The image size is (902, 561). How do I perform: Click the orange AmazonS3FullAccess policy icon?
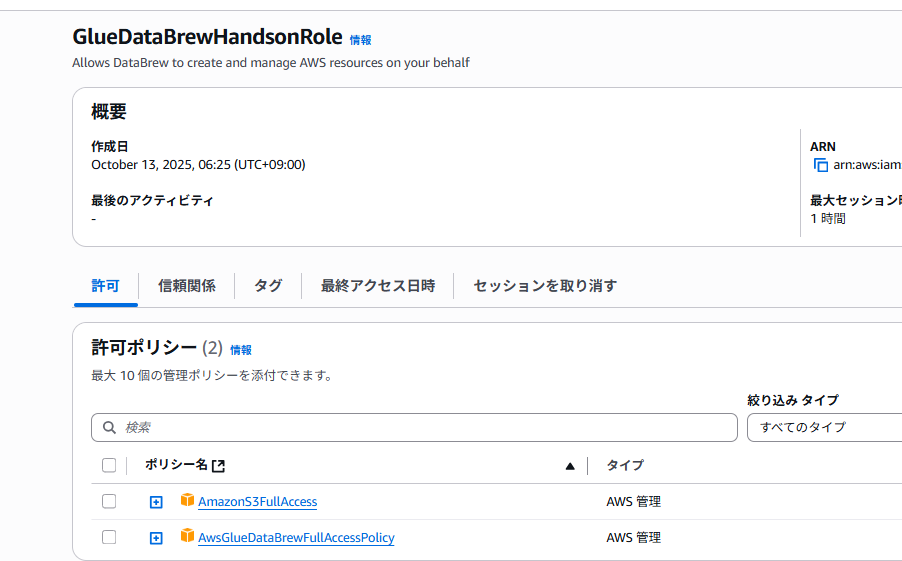point(187,500)
